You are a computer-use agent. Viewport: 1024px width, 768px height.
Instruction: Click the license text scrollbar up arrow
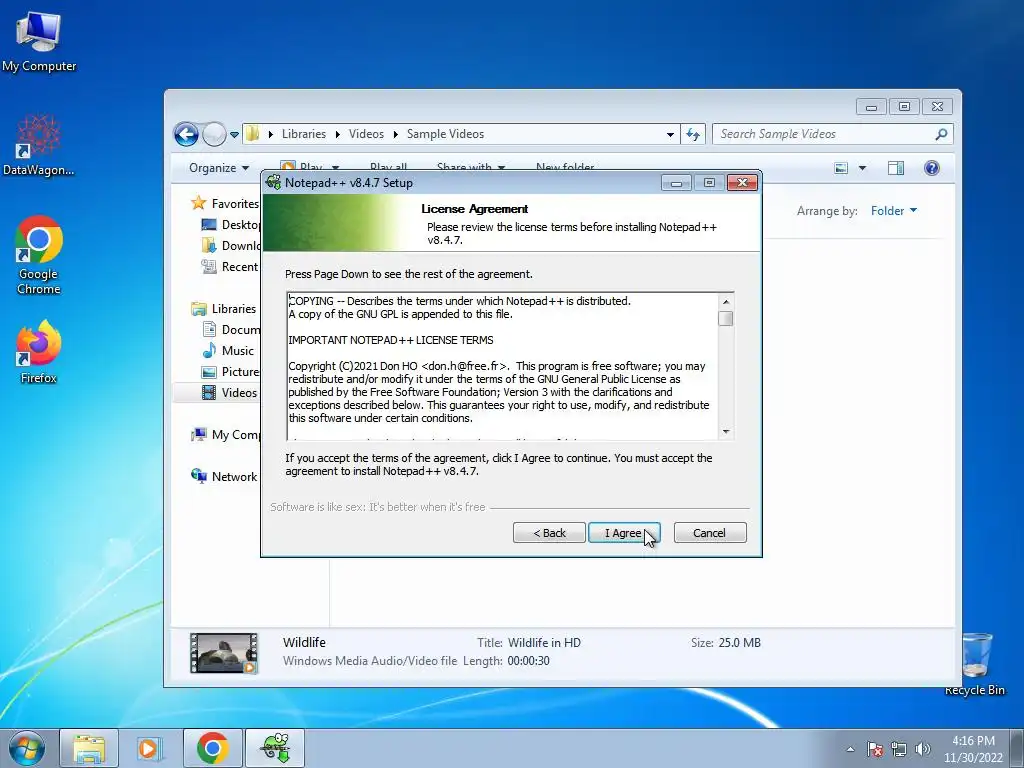click(726, 302)
